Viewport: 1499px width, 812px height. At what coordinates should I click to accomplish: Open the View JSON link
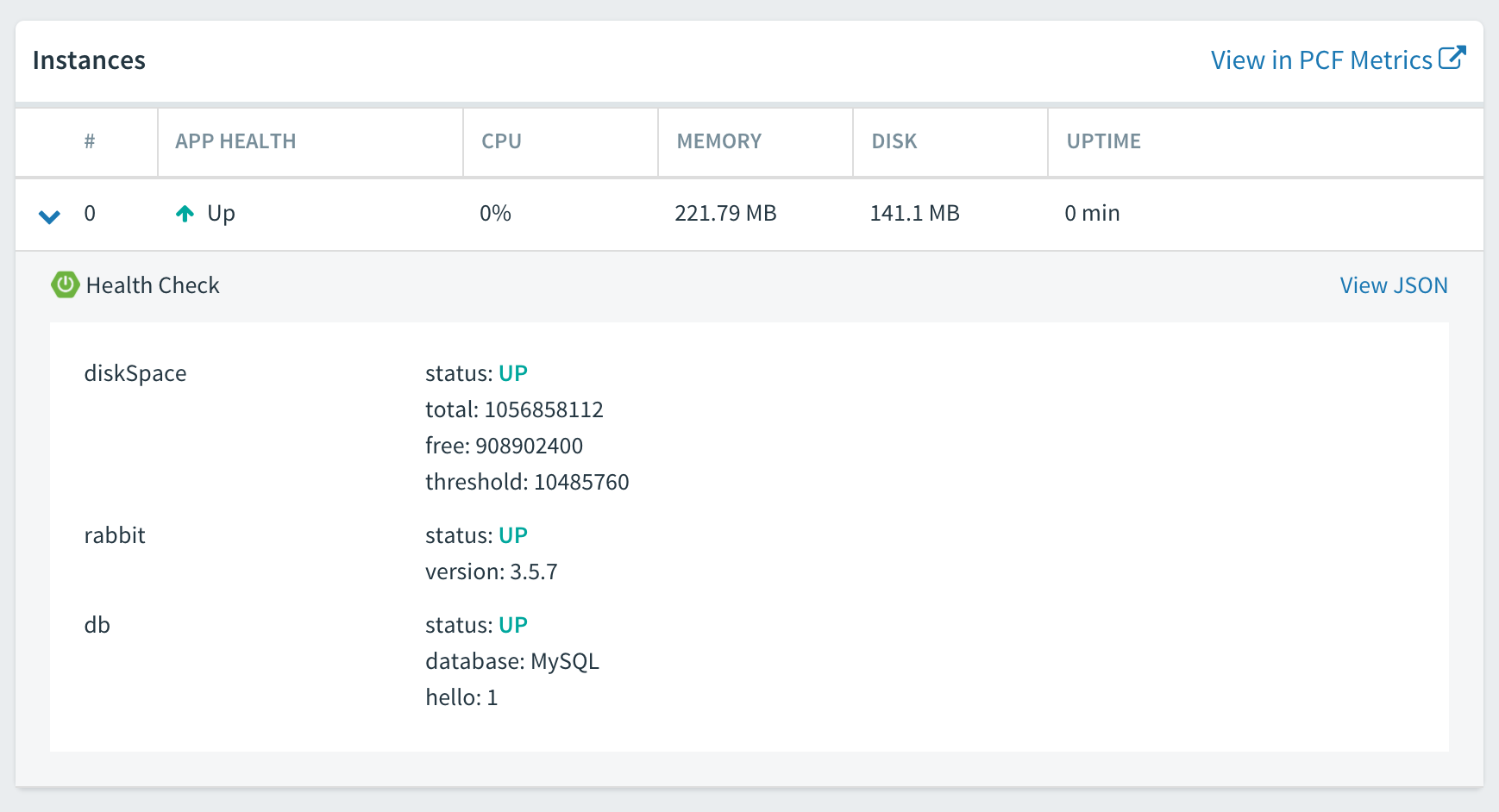(1393, 285)
